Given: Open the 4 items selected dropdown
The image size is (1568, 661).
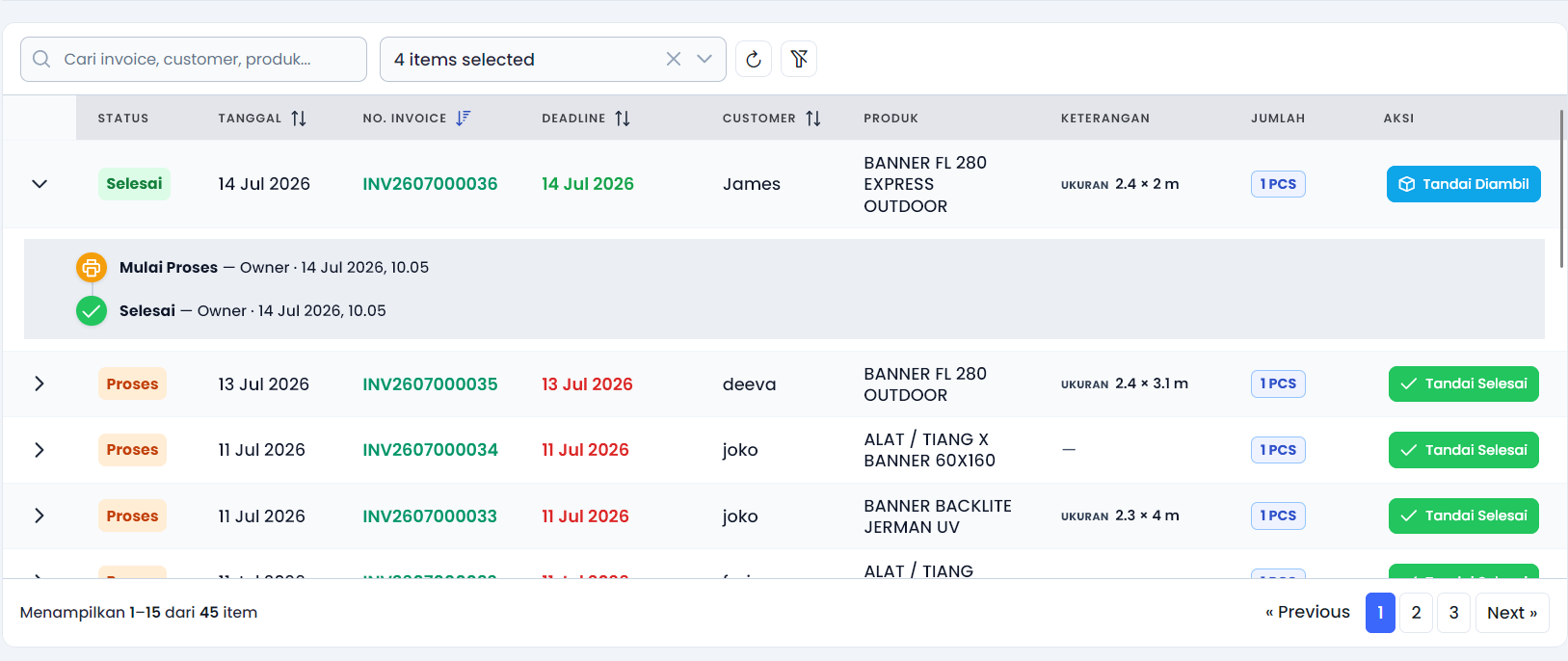Looking at the screenshot, I should click(x=704, y=59).
